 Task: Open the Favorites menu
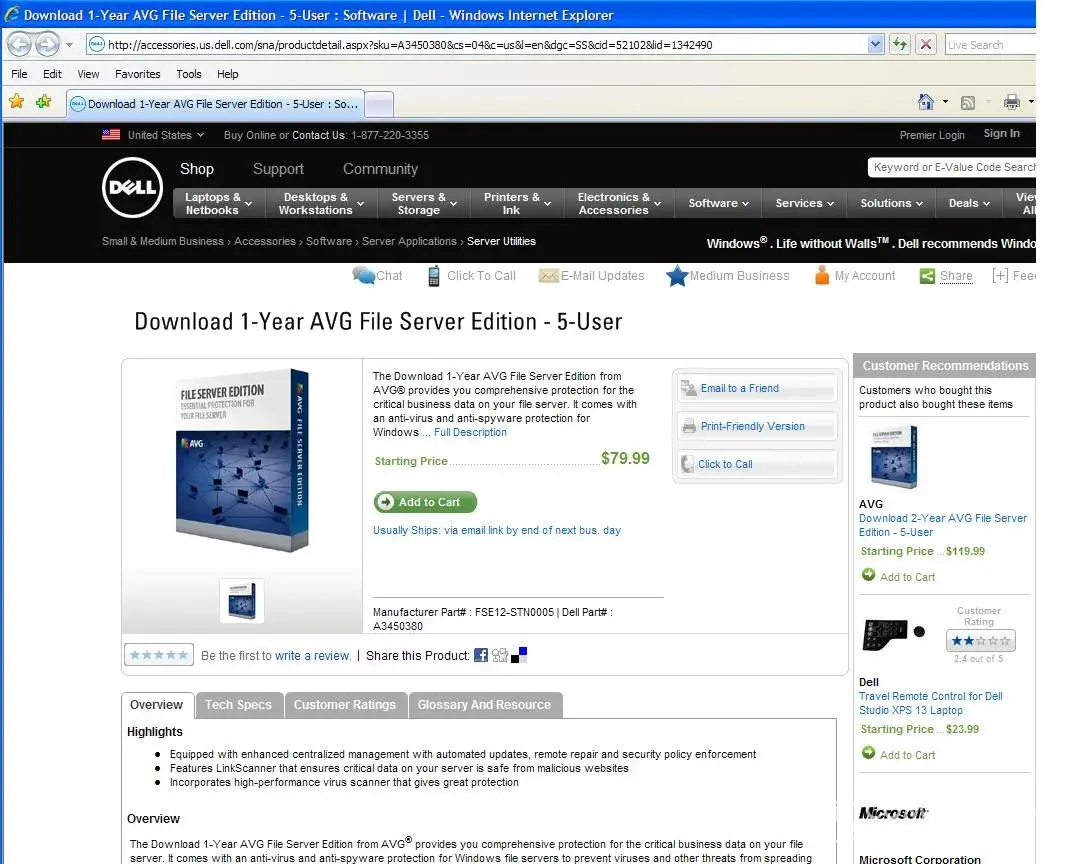pos(137,74)
